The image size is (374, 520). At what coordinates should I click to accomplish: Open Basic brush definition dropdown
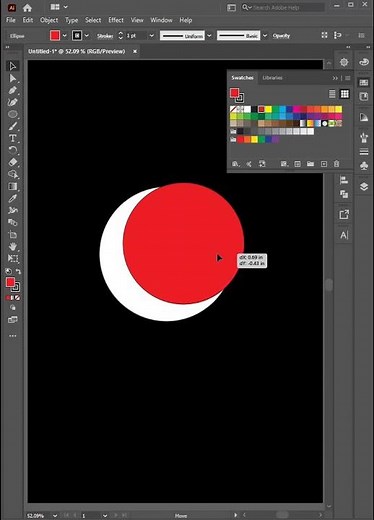(x=265, y=35)
